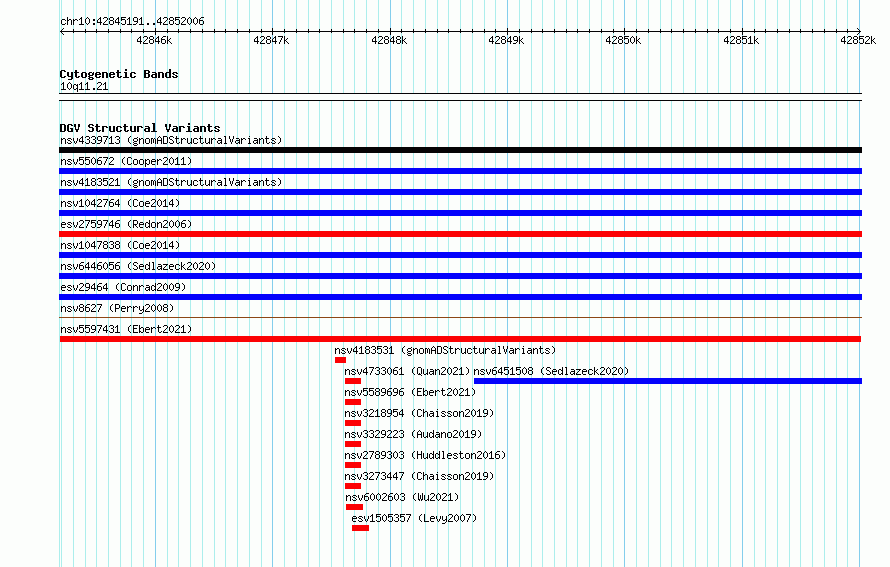Open the nsv3218954 (Chaisson2019) label
The height and width of the screenshot is (567, 890).
(x=419, y=413)
